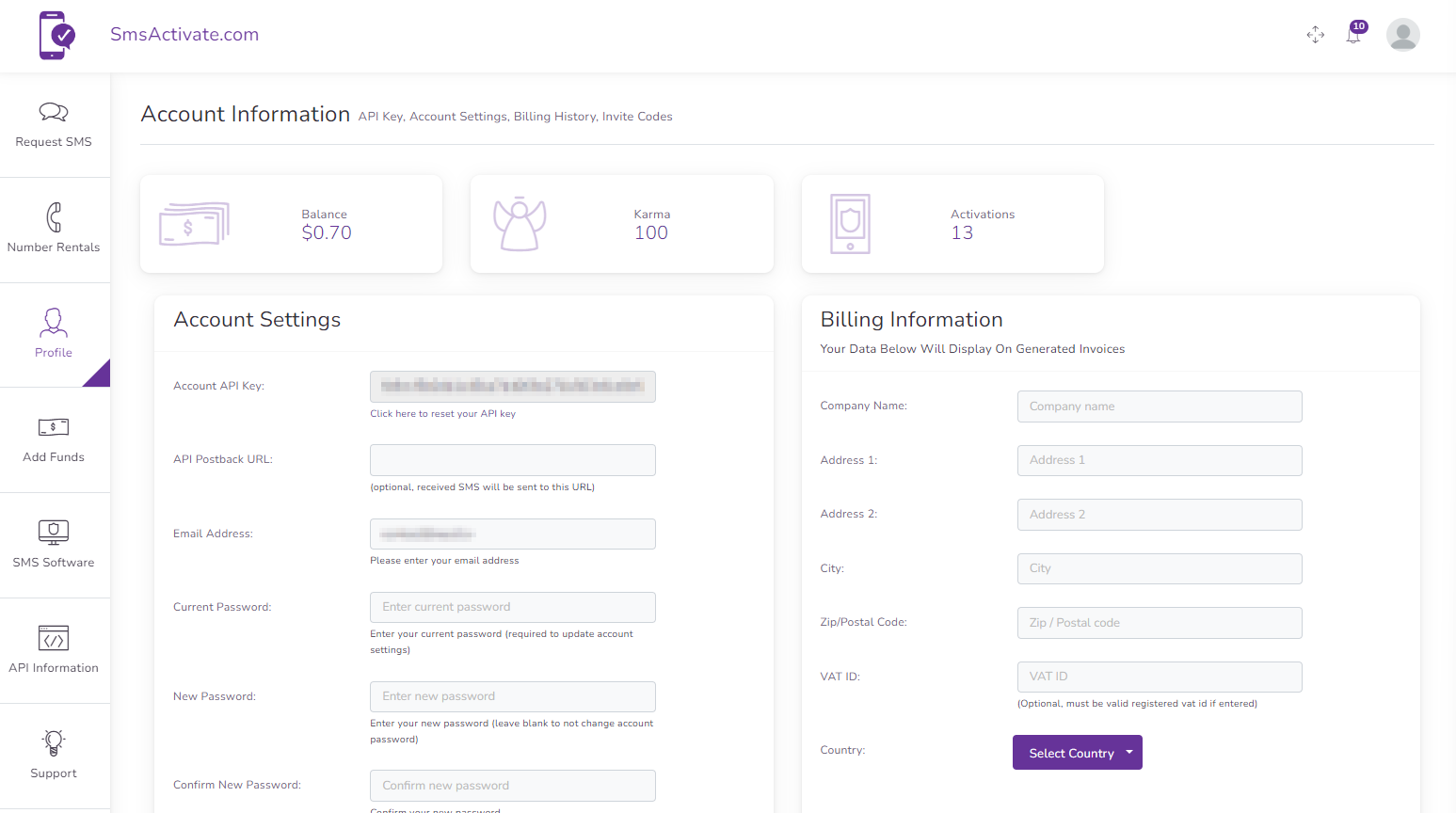Open the Support section

point(54,757)
